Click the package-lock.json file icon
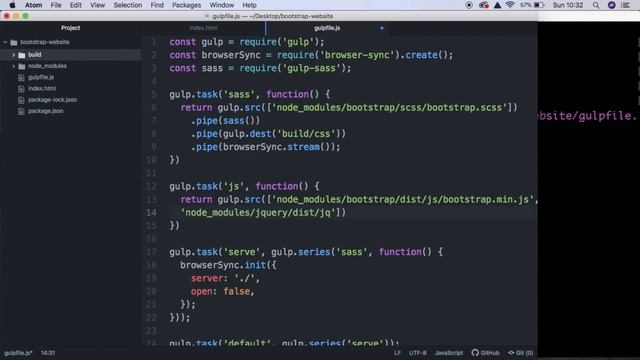The image size is (640, 360). coord(21,100)
